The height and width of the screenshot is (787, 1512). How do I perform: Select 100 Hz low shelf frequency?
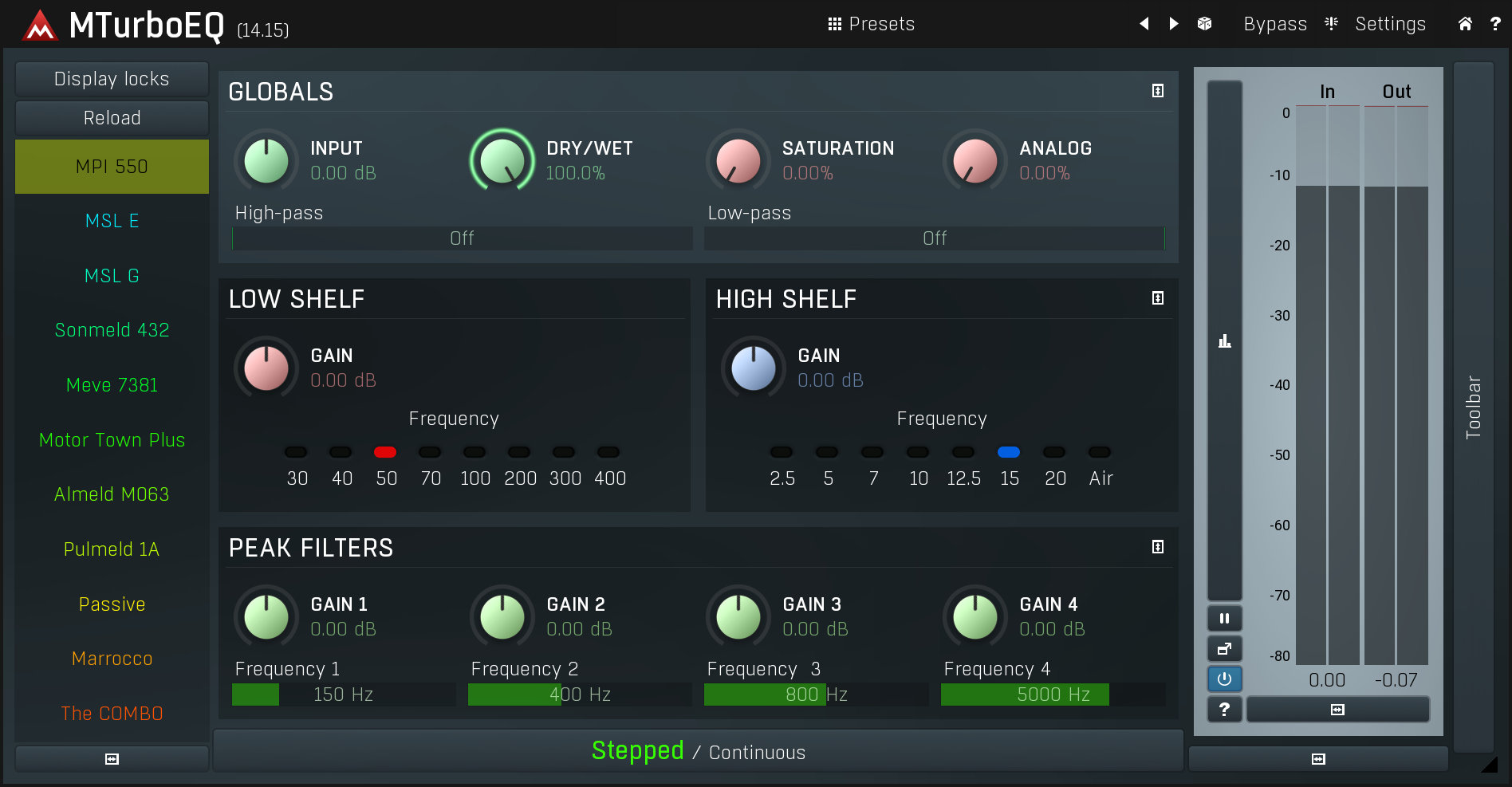tap(474, 453)
